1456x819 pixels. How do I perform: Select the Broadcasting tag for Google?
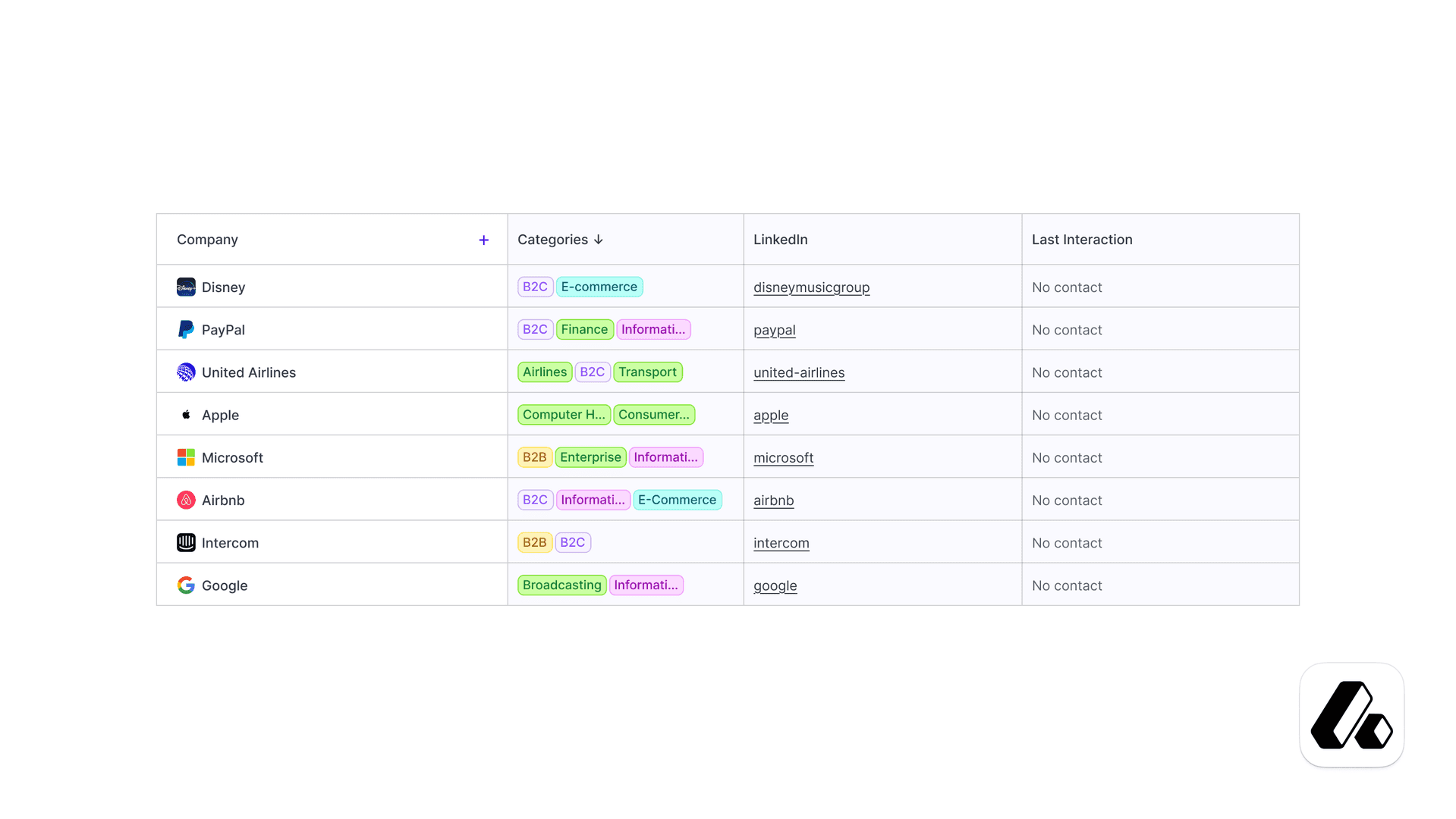tap(561, 585)
